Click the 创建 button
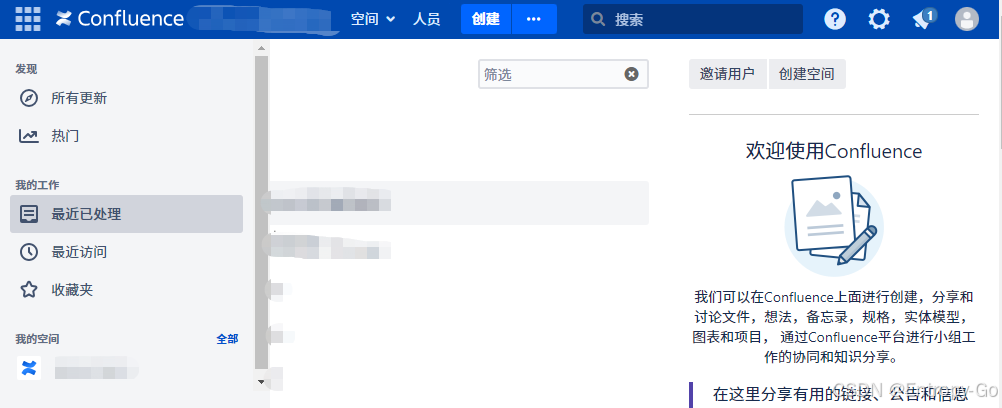This screenshot has height=408, width=1002. pyautogui.click(x=486, y=19)
